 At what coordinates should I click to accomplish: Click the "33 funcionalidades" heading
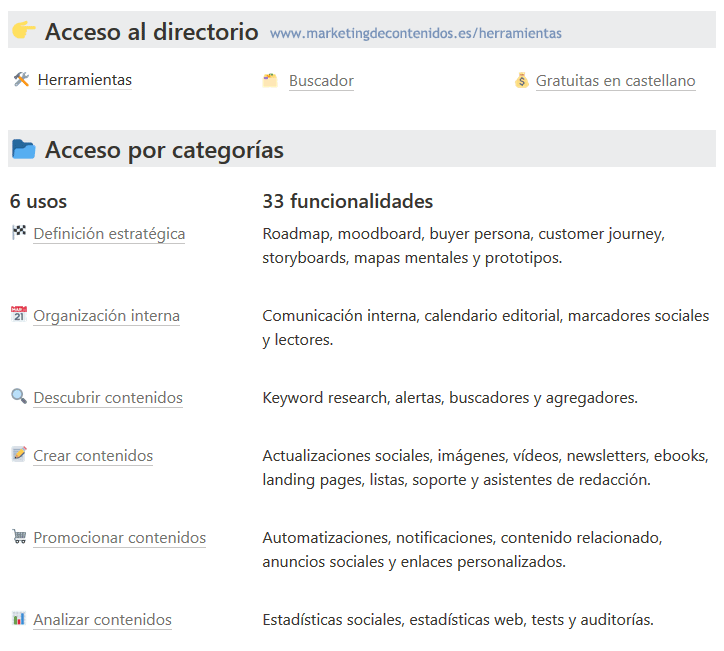348,202
